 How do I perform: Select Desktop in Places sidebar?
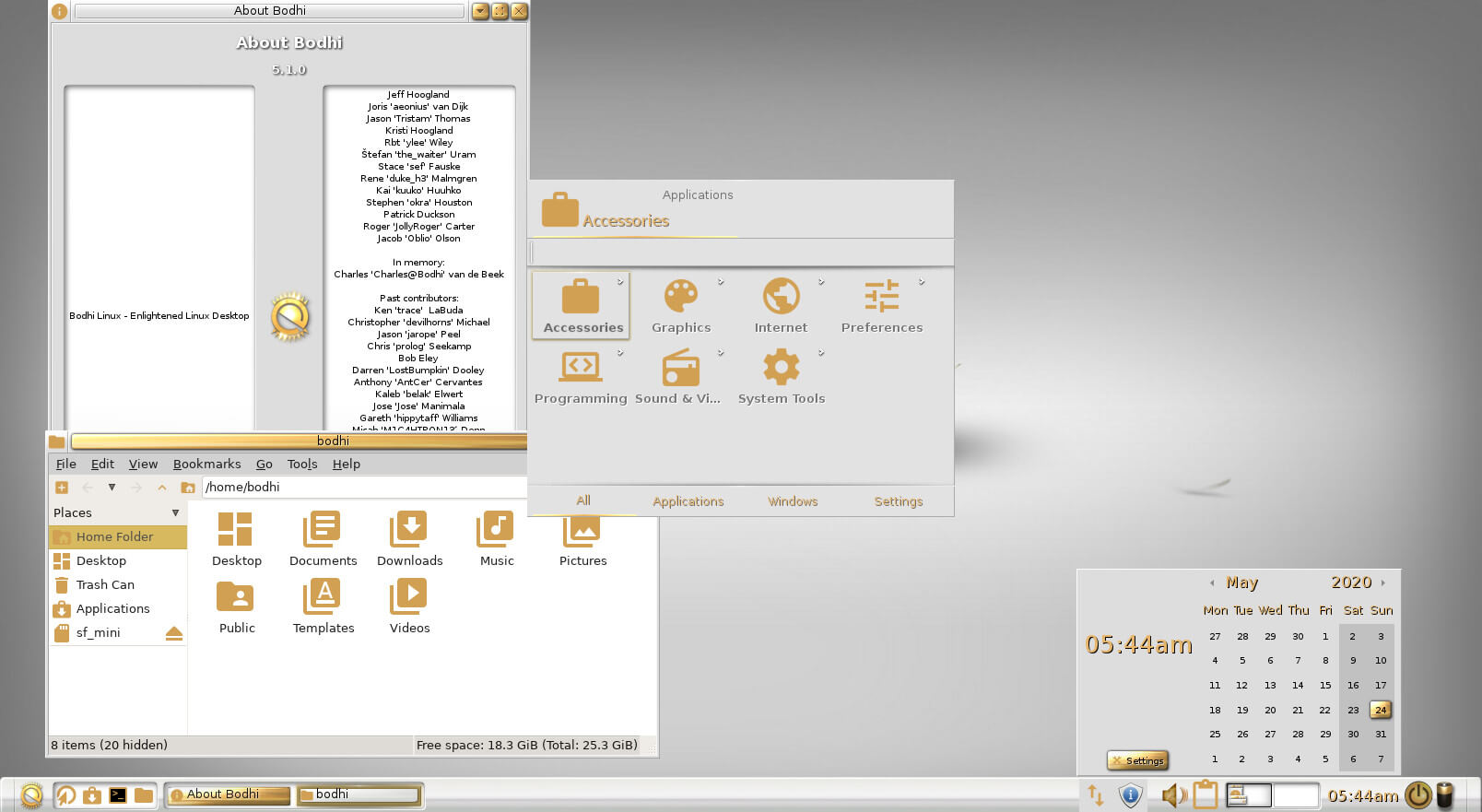coord(118,560)
